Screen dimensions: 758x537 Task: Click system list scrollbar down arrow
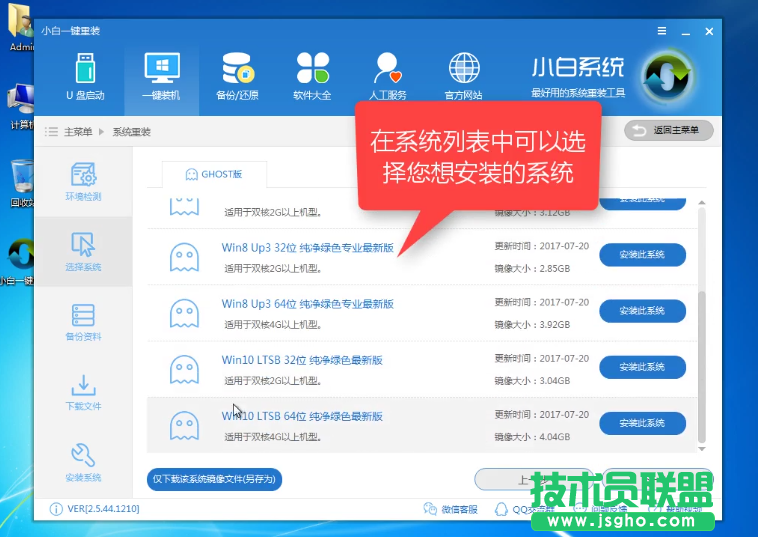(x=702, y=449)
